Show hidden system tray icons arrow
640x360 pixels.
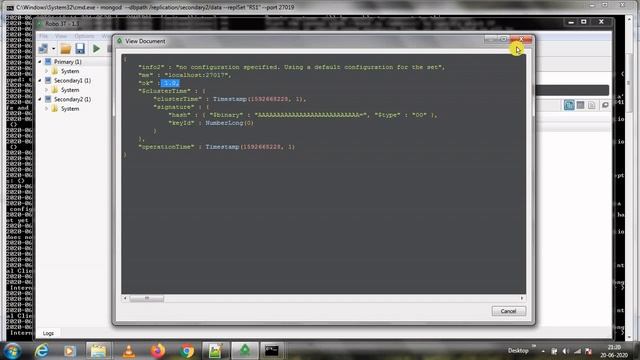[x=543, y=351]
